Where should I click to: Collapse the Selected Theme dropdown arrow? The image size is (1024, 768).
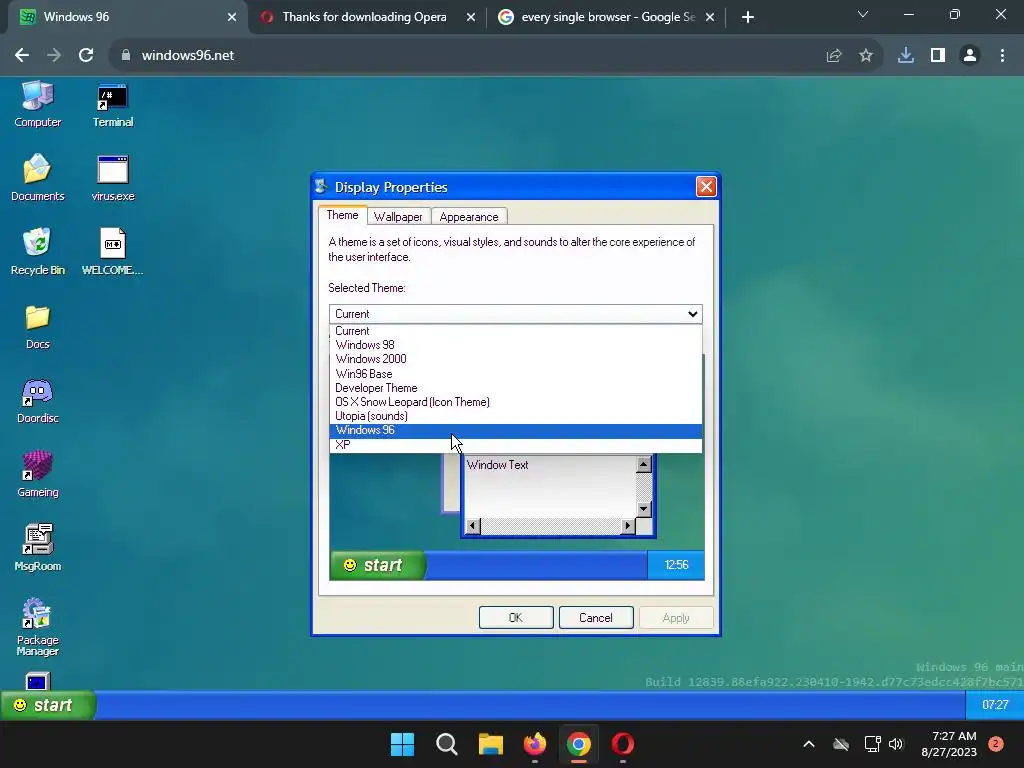[692, 314]
